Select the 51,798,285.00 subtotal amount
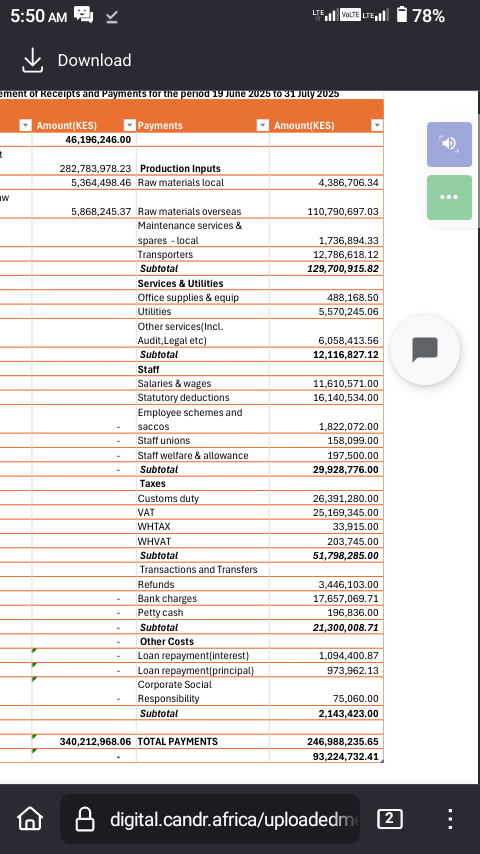This screenshot has width=480, height=854. (x=345, y=556)
